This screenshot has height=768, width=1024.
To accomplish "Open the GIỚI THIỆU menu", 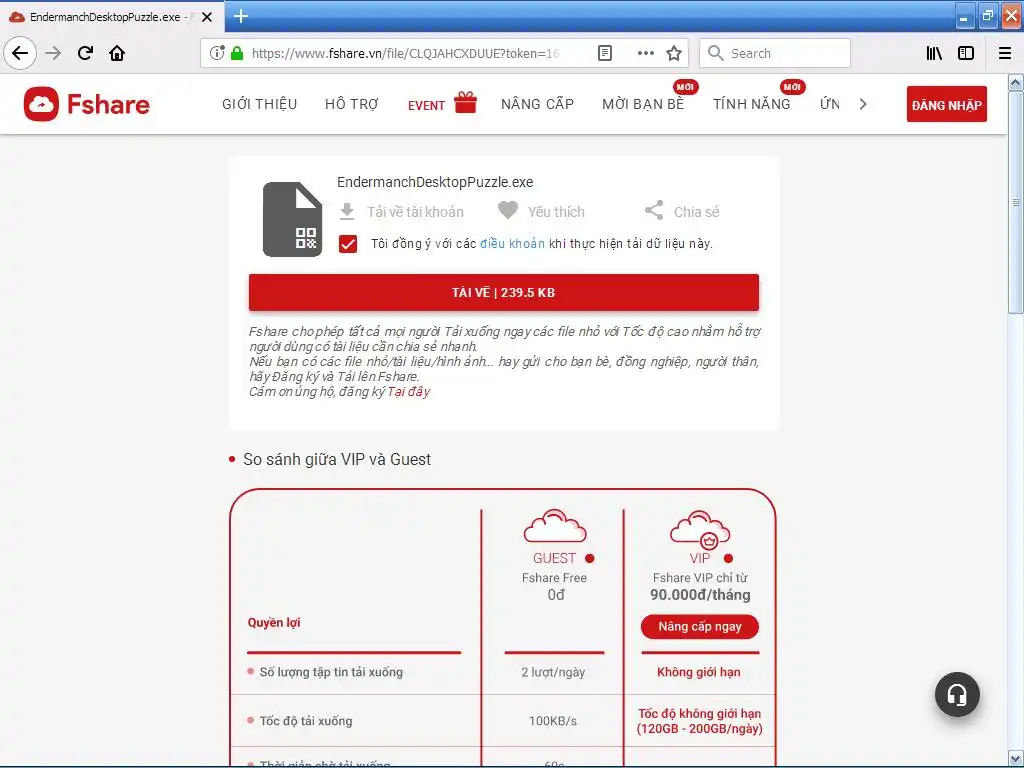I will click(x=259, y=104).
